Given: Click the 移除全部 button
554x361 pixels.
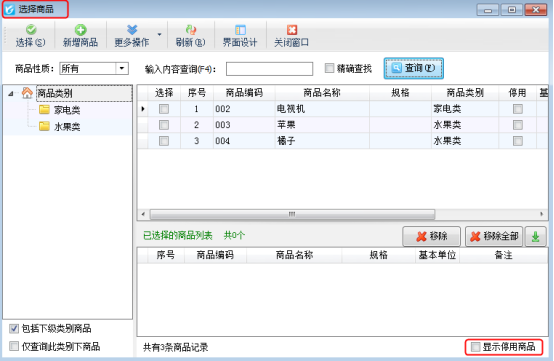Looking at the screenshot, I should click(x=494, y=236).
